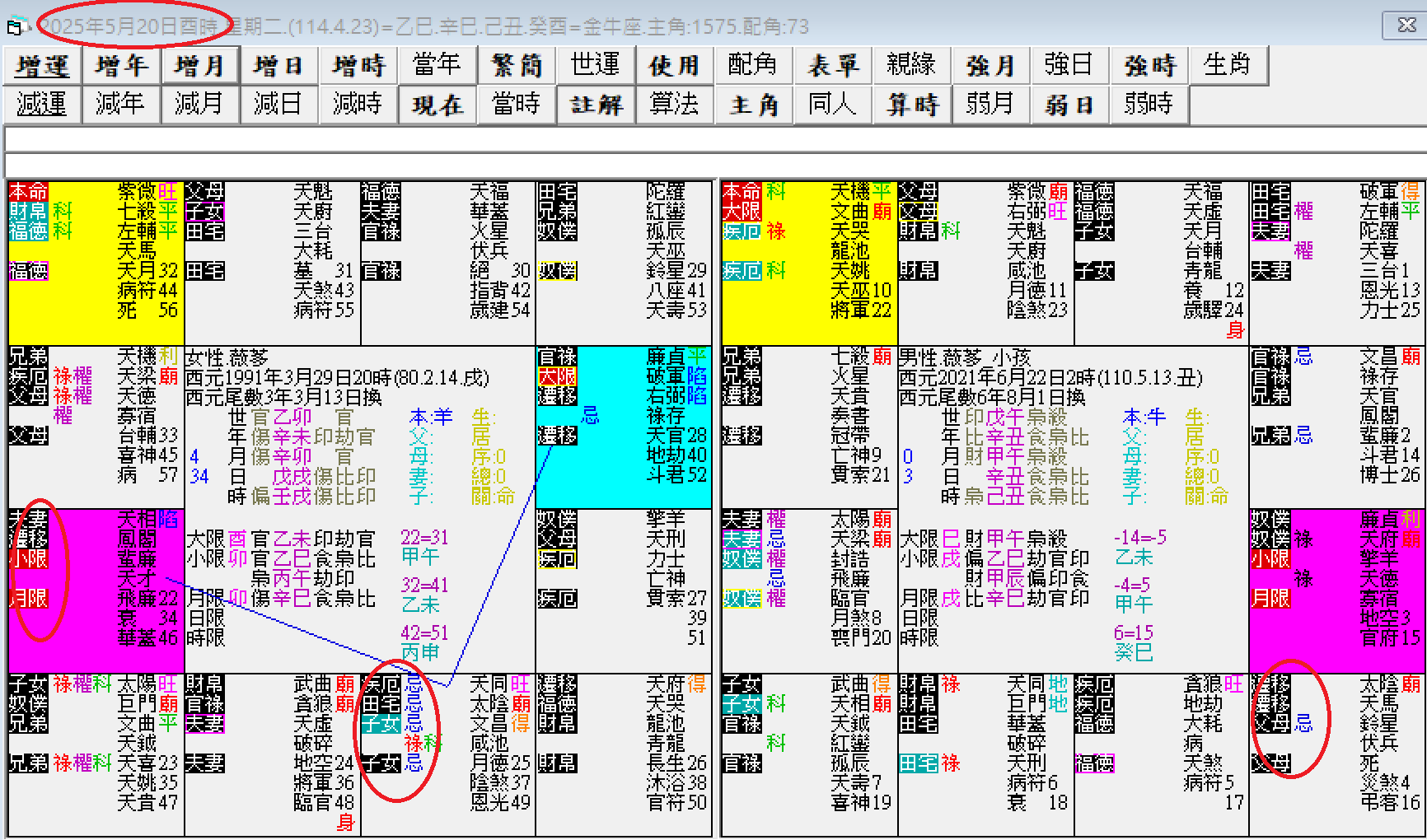1427x840 pixels.
Task: Click 生肖 to show zodiac animals
Action: coord(1228,65)
